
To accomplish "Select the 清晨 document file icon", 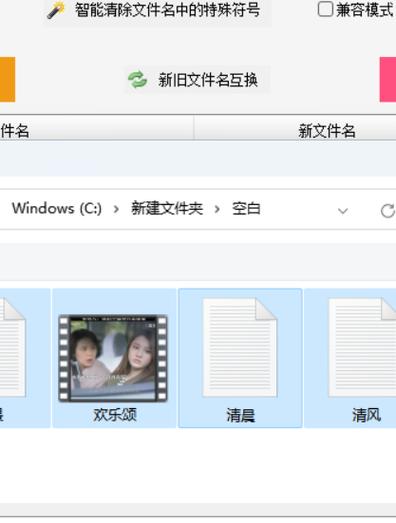I will click(240, 348).
